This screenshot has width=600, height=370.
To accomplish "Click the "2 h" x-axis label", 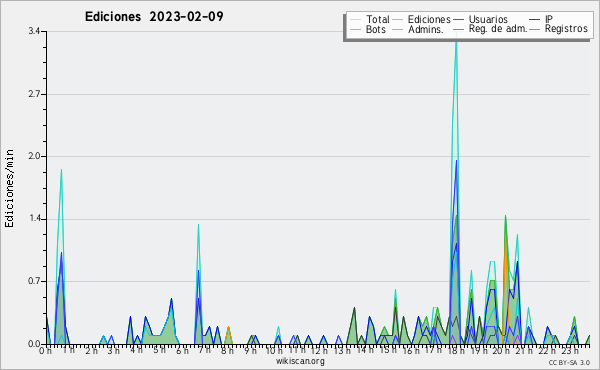I will (x=91, y=351).
